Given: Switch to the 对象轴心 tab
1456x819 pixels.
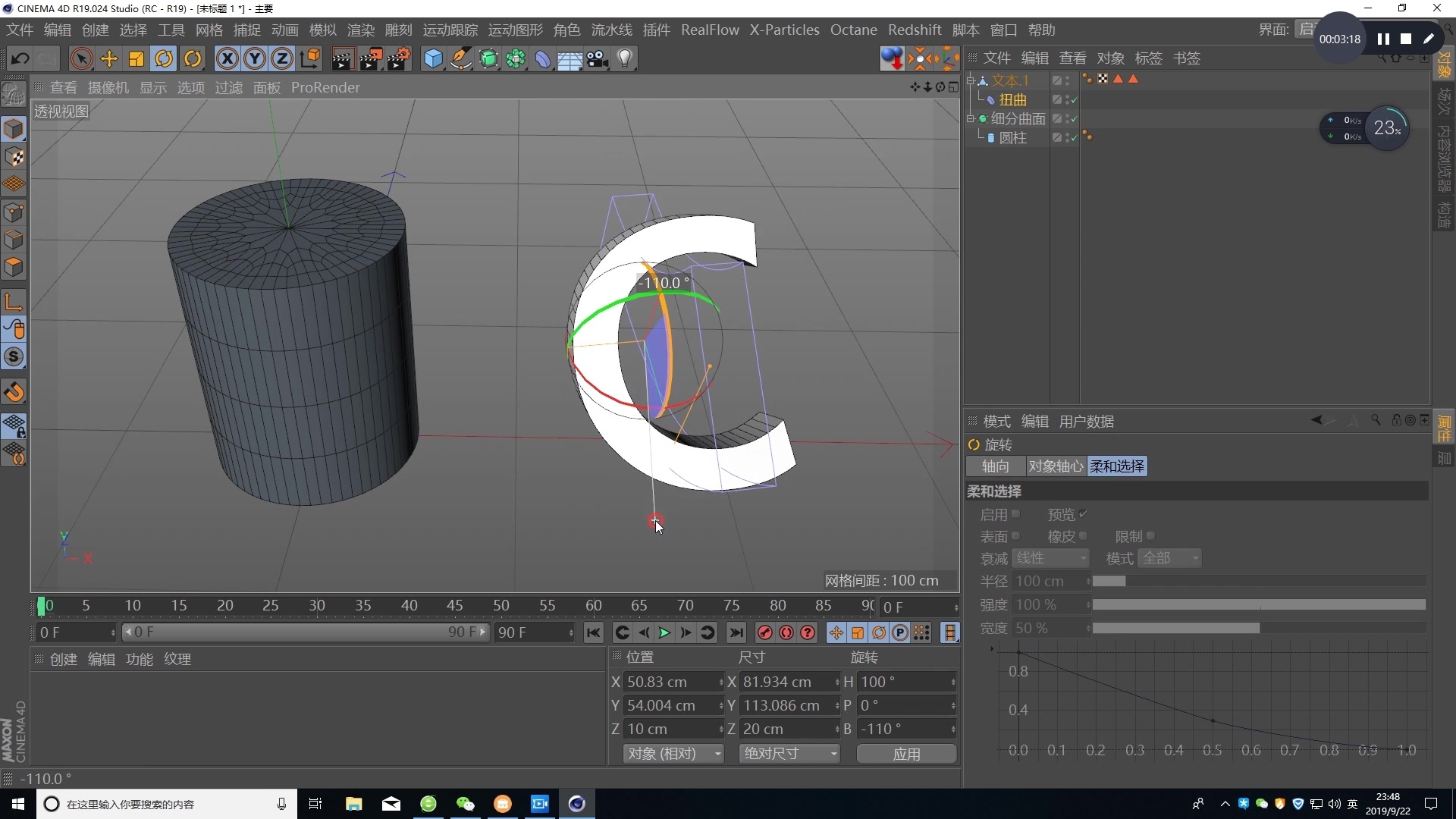Looking at the screenshot, I should 1056,466.
